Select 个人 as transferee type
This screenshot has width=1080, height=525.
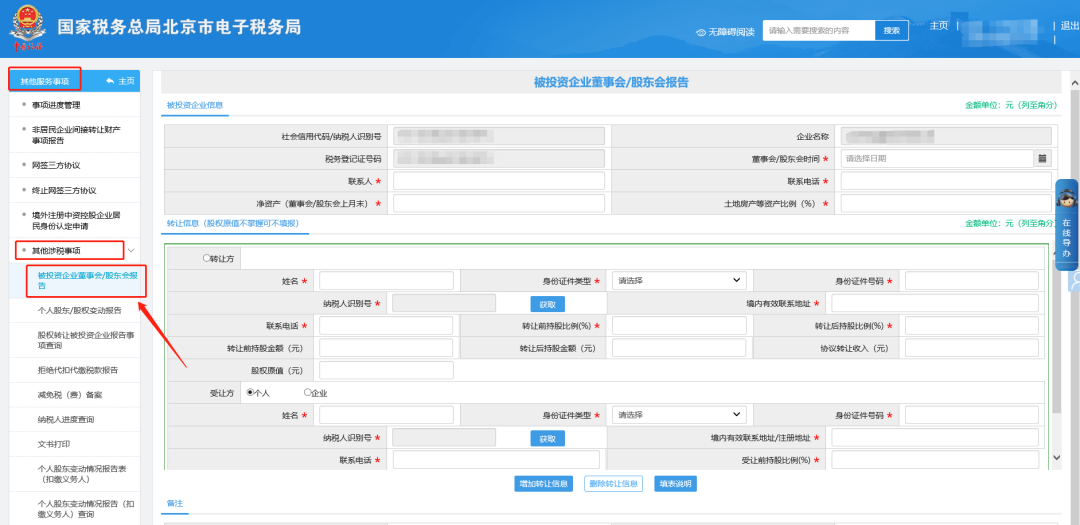click(248, 393)
